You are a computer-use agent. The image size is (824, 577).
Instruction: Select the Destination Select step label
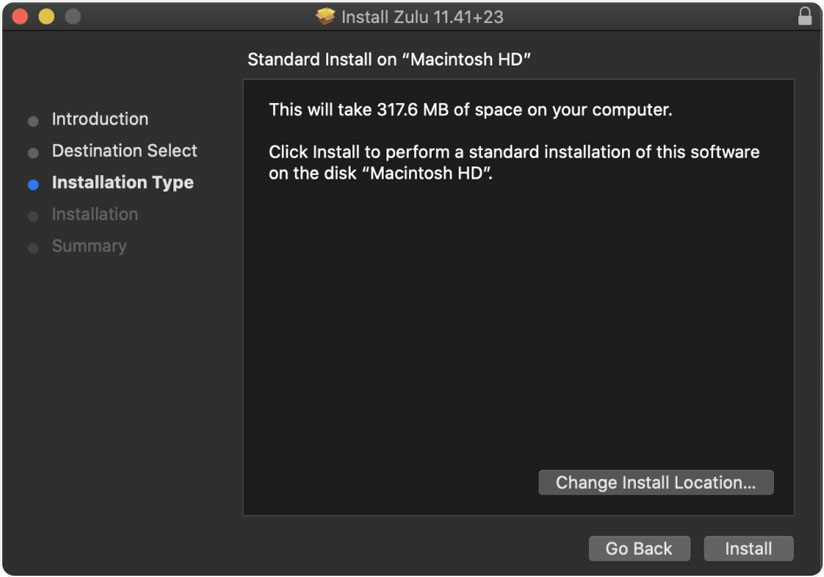pyautogui.click(x=125, y=151)
